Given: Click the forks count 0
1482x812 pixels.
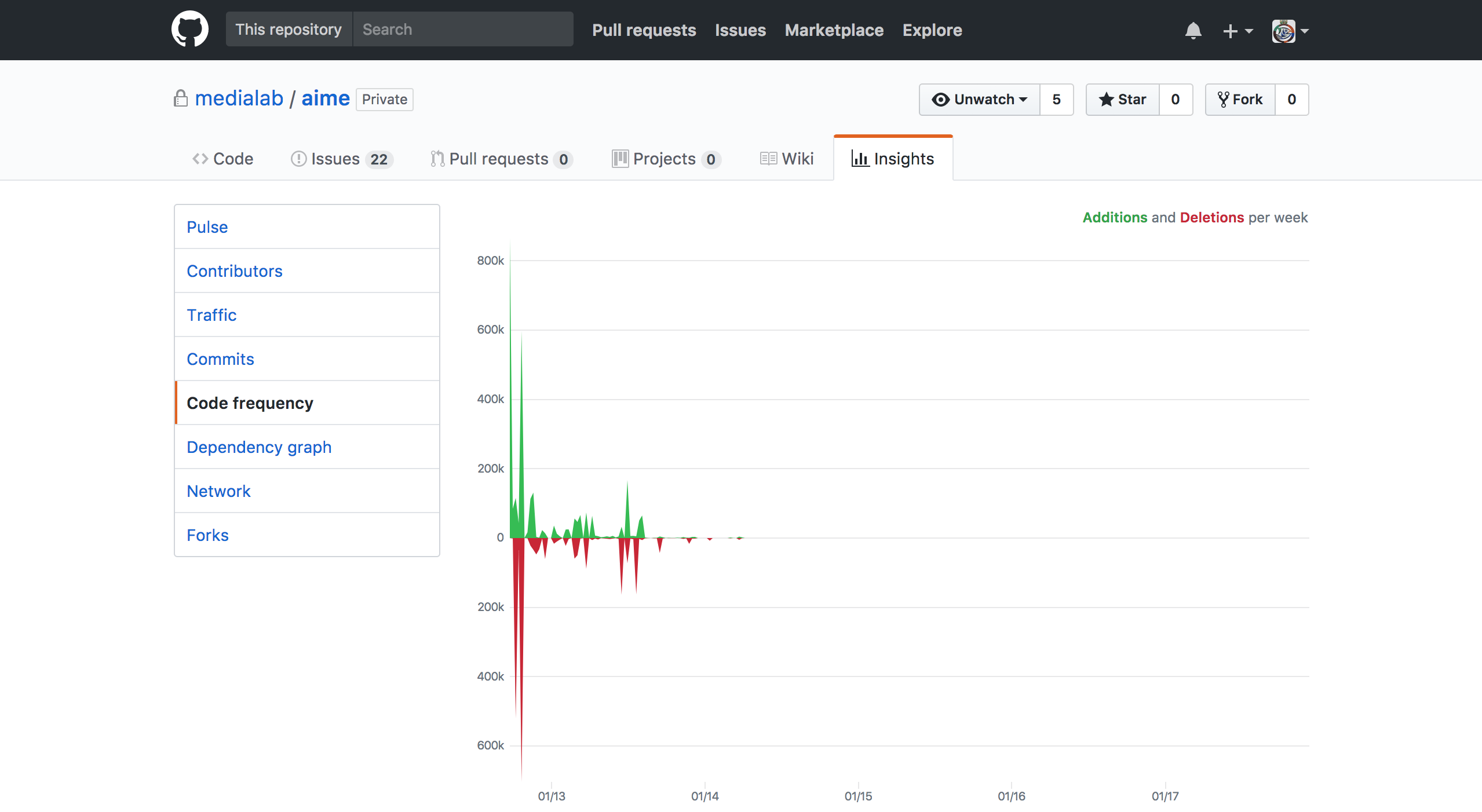Looking at the screenshot, I should click(1292, 100).
